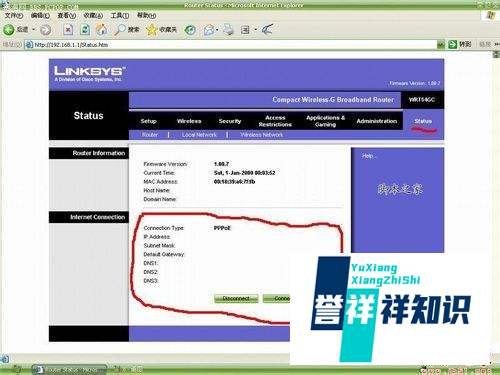Click the WRT54GC model label
This screenshot has height=375, width=500.
pyautogui.click(x=422, y=99)
